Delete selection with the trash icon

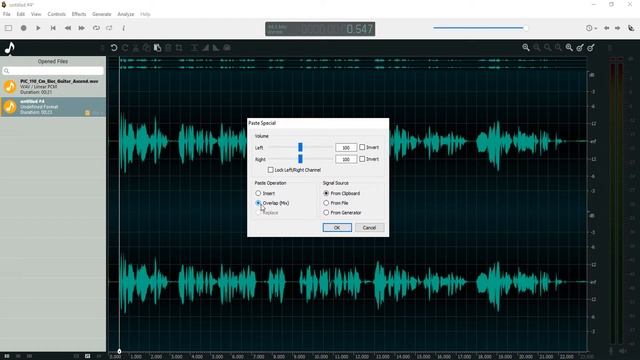coord(168,48)
